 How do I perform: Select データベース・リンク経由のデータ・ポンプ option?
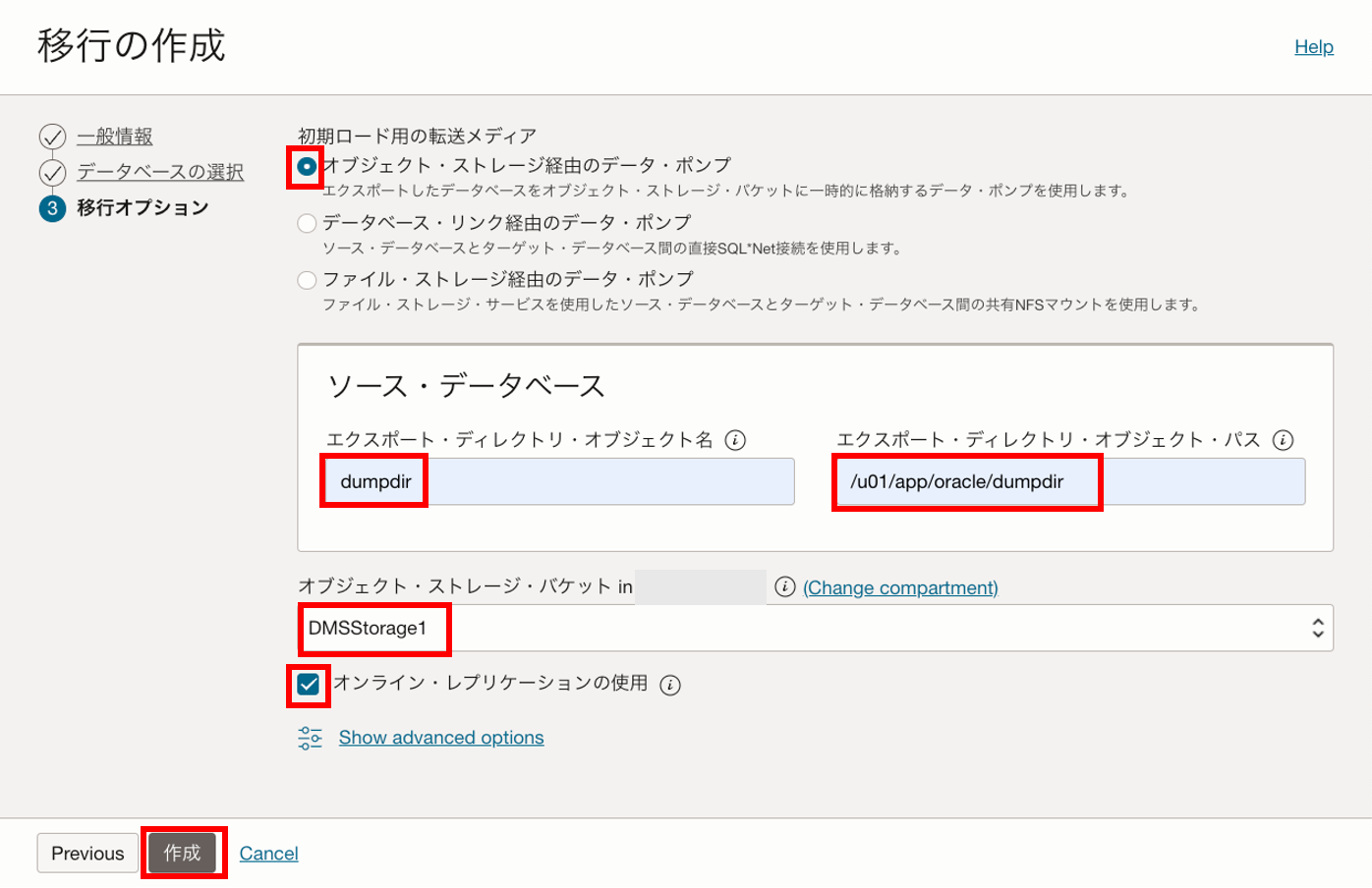pos(310,223)
